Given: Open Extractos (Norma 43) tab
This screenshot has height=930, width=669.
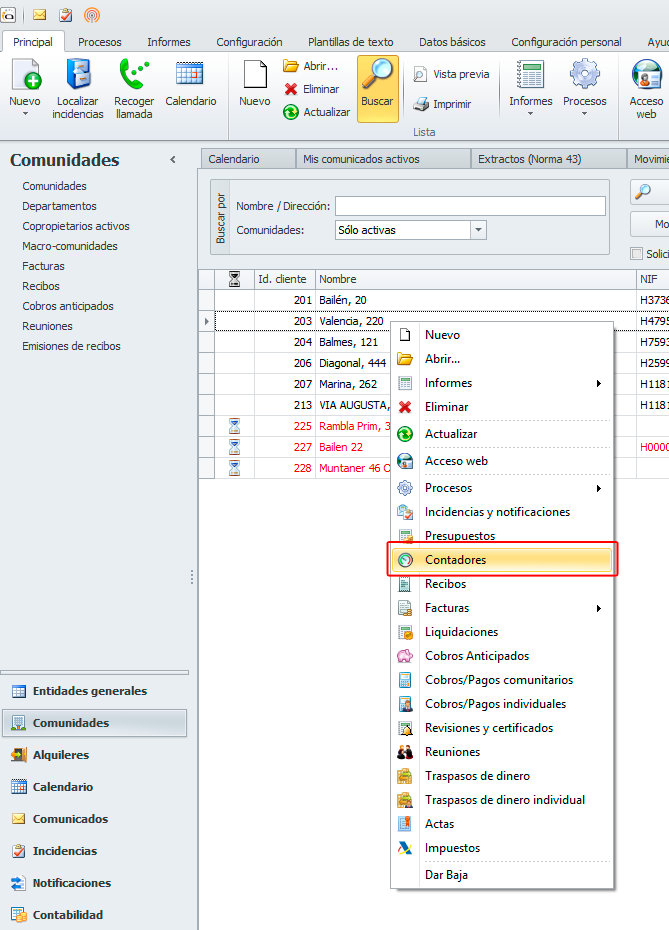Looking at the screenshot, I should (x=549, y=159).
